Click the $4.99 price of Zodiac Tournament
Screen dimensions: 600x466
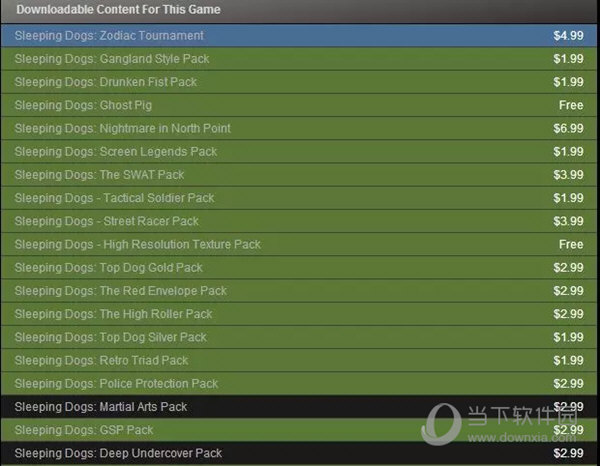pyautogui.click(x=568, y=36)
